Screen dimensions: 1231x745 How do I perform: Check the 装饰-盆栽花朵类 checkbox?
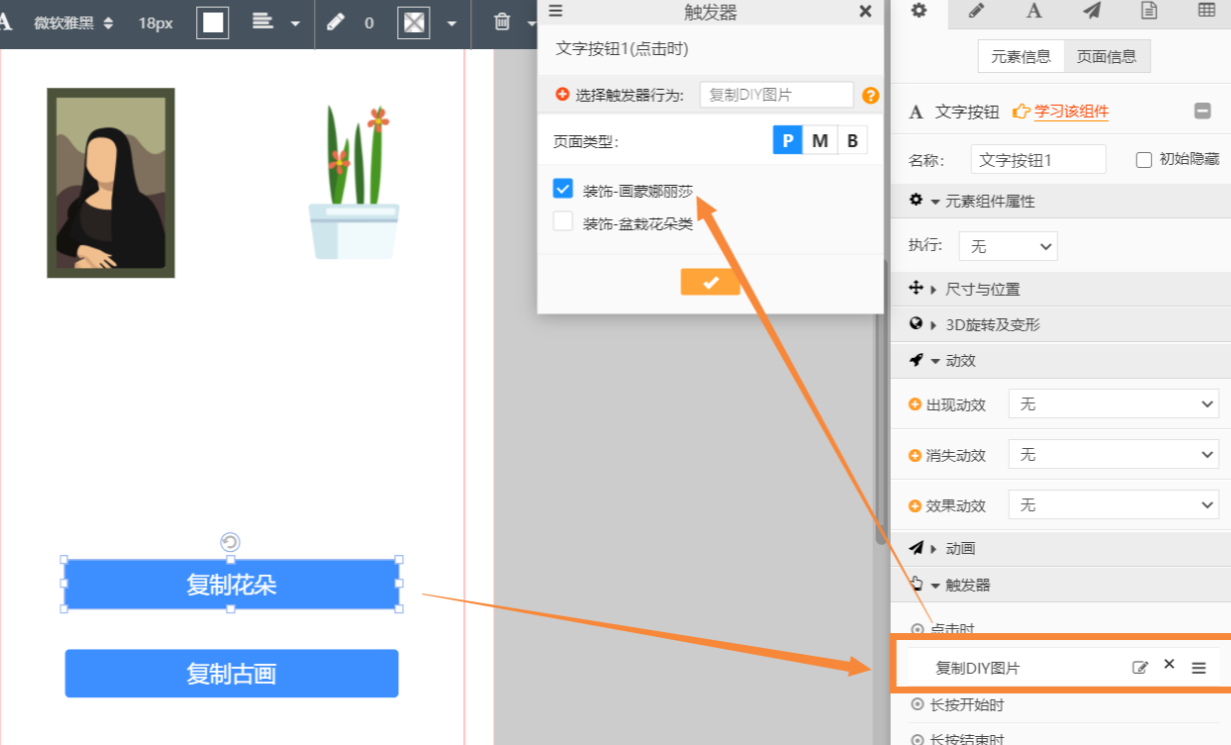coord(563,222)
